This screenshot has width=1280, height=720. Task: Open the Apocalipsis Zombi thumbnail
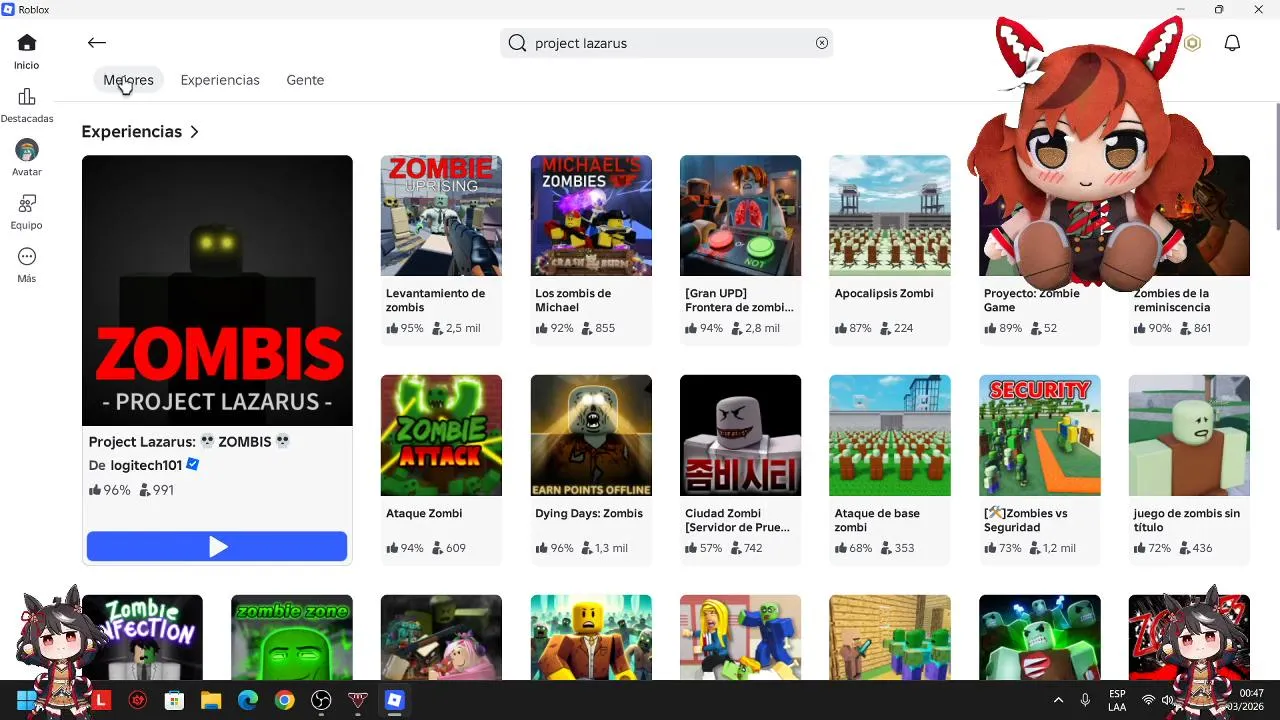point(890,215)
